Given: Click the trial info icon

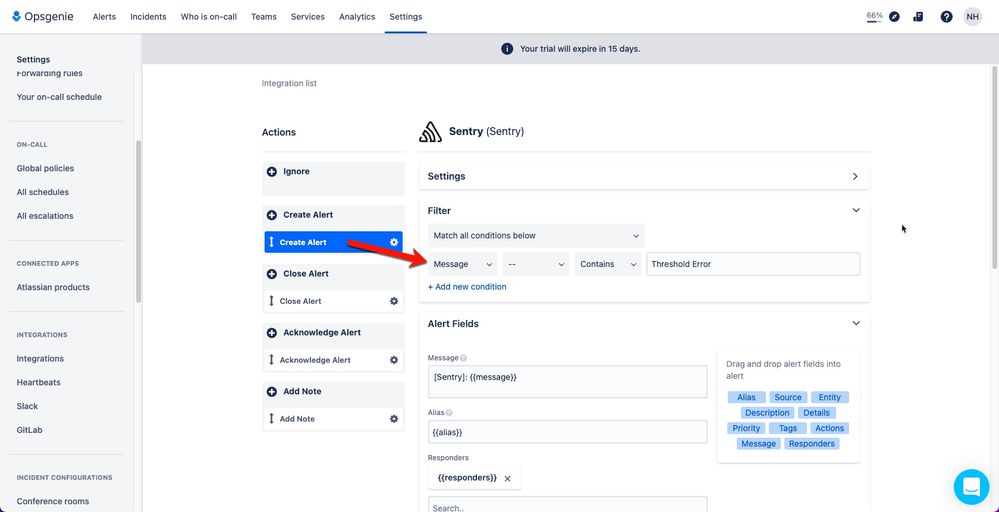Looking at the screenshot, I should (x=507, y=49).
